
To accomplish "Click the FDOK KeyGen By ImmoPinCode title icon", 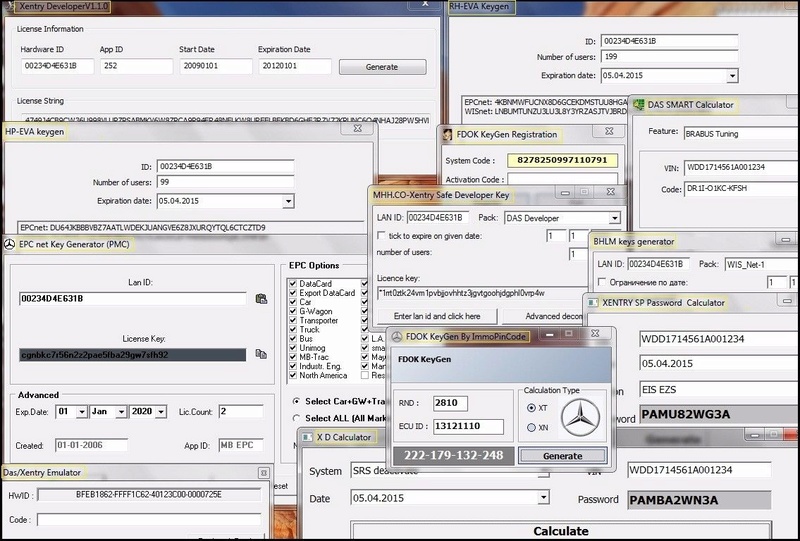I will point(397,337).
